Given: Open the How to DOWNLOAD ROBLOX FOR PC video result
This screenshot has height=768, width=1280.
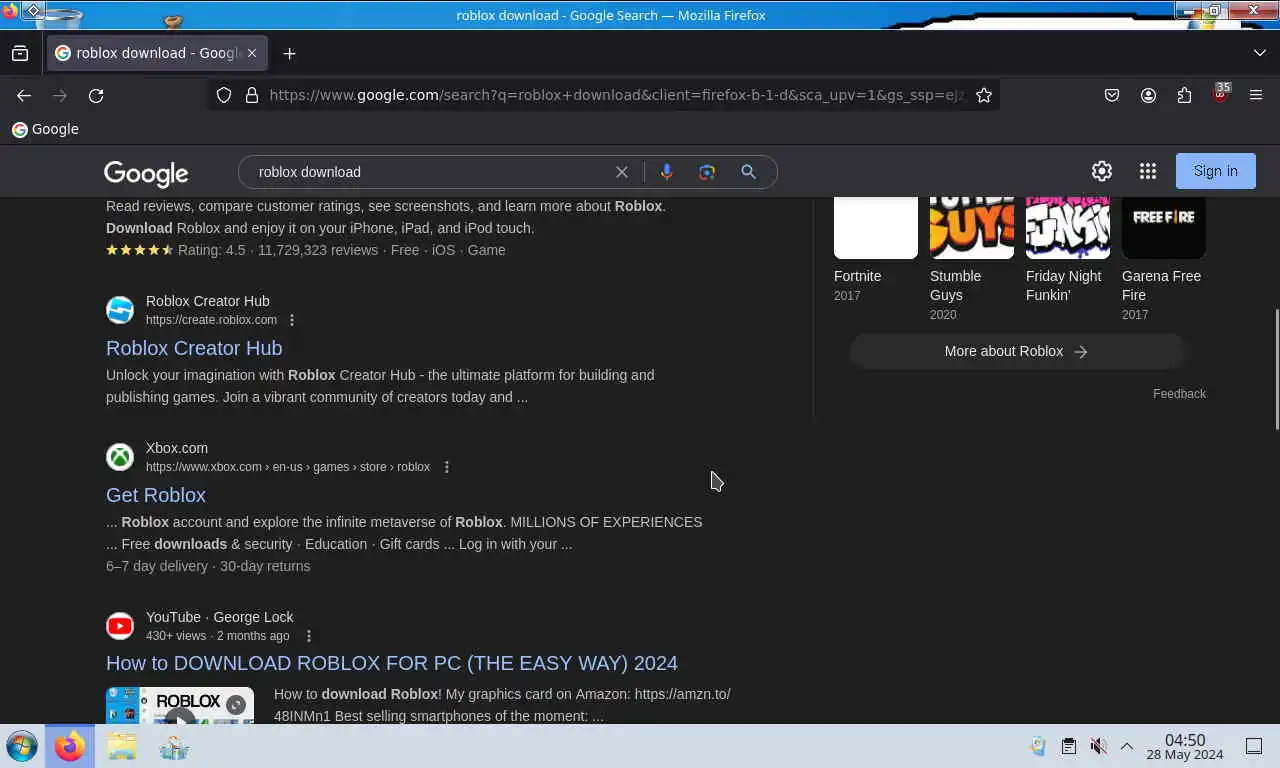Looking at the screenshot, I should click(392, 663).
